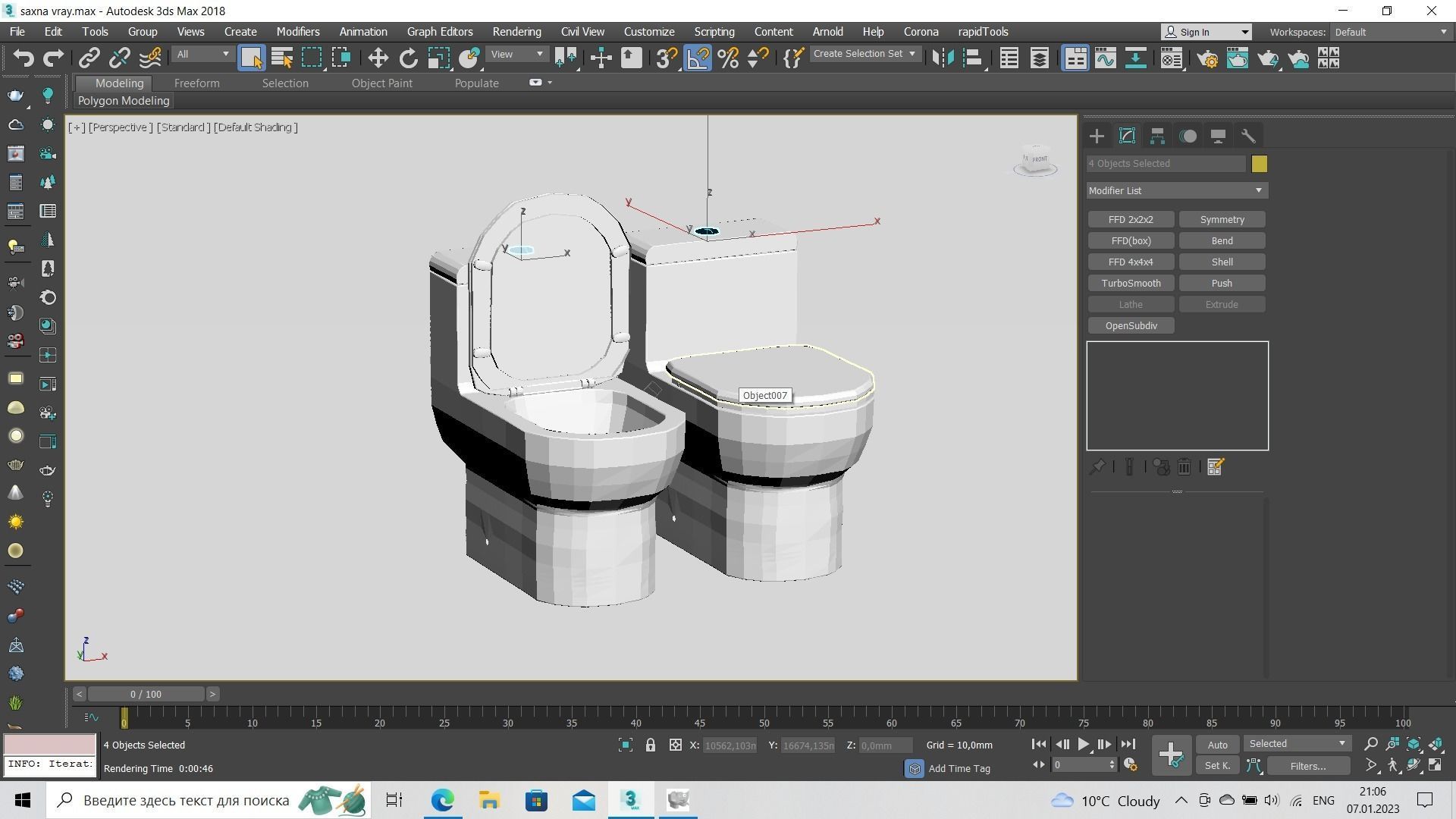
Task: Open the selection filter All dropdown
Action: coord(202,55)
